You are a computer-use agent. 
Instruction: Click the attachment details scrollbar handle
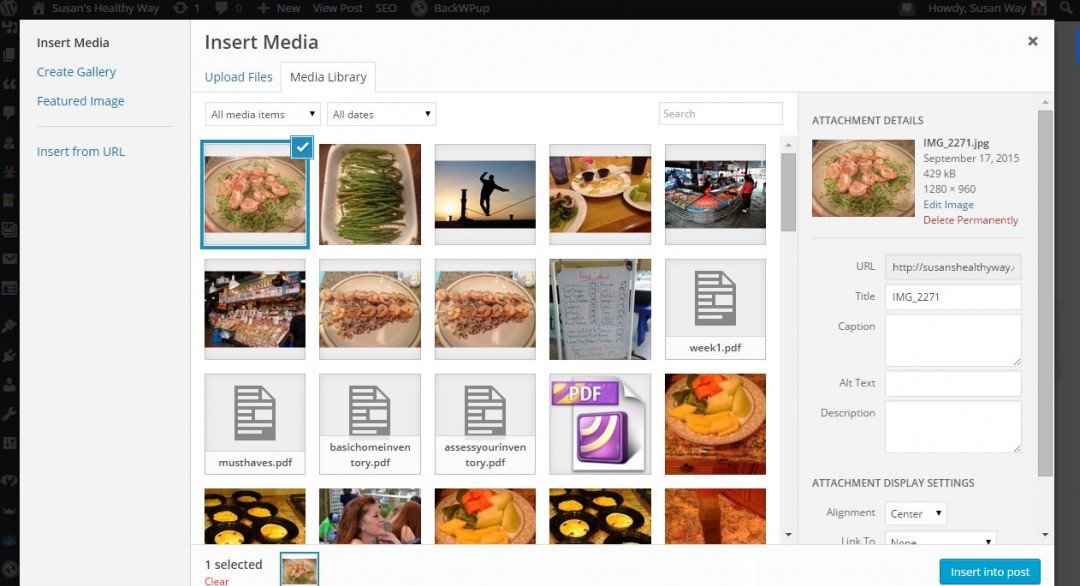(1045, 293)
